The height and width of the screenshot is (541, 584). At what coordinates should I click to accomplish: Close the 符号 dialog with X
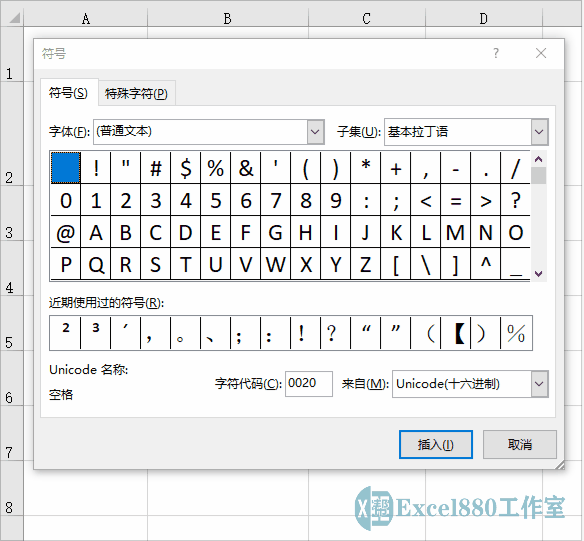pyautogui.click(x=541, y=54)
